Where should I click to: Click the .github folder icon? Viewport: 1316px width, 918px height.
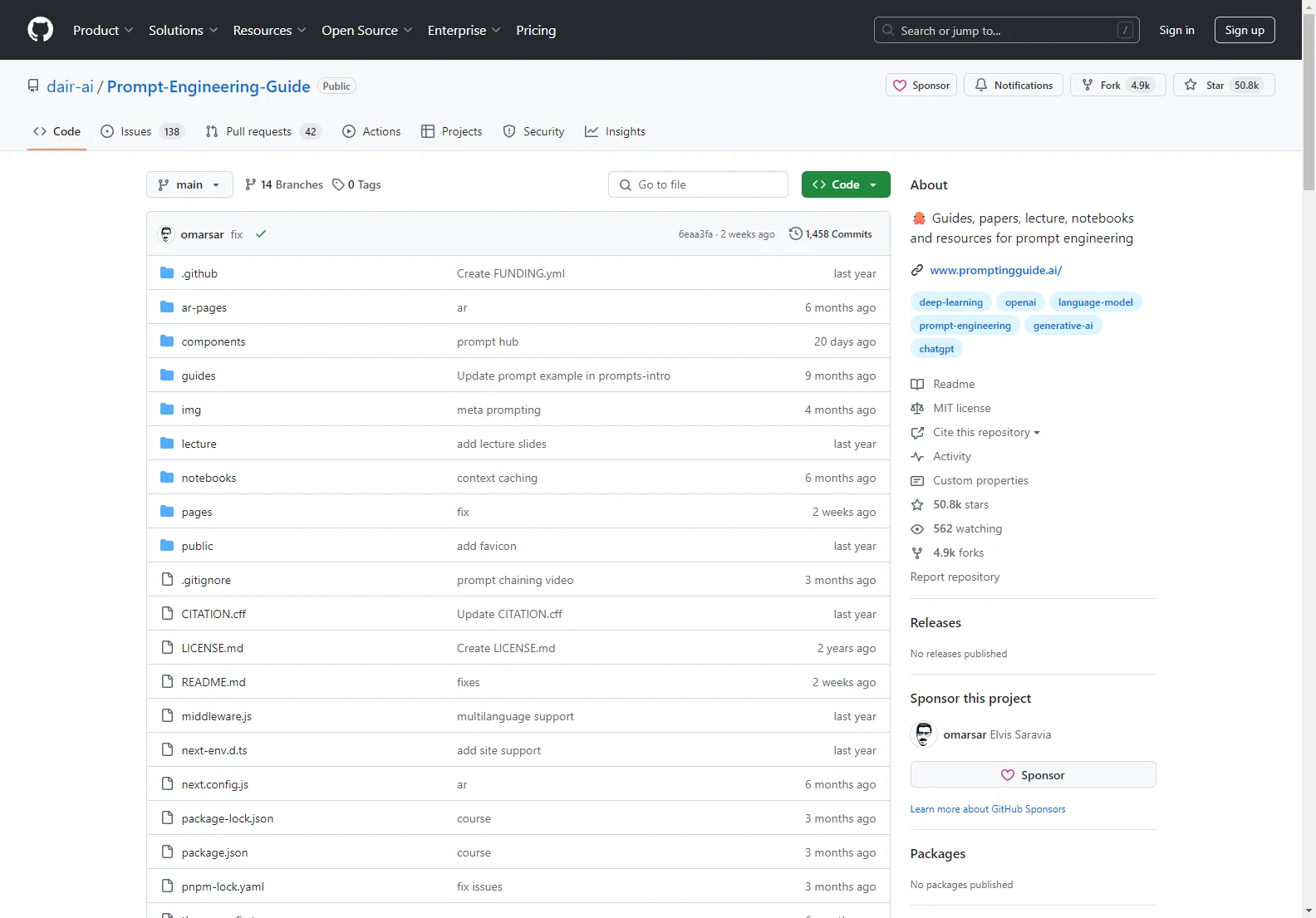click(167, 272)
